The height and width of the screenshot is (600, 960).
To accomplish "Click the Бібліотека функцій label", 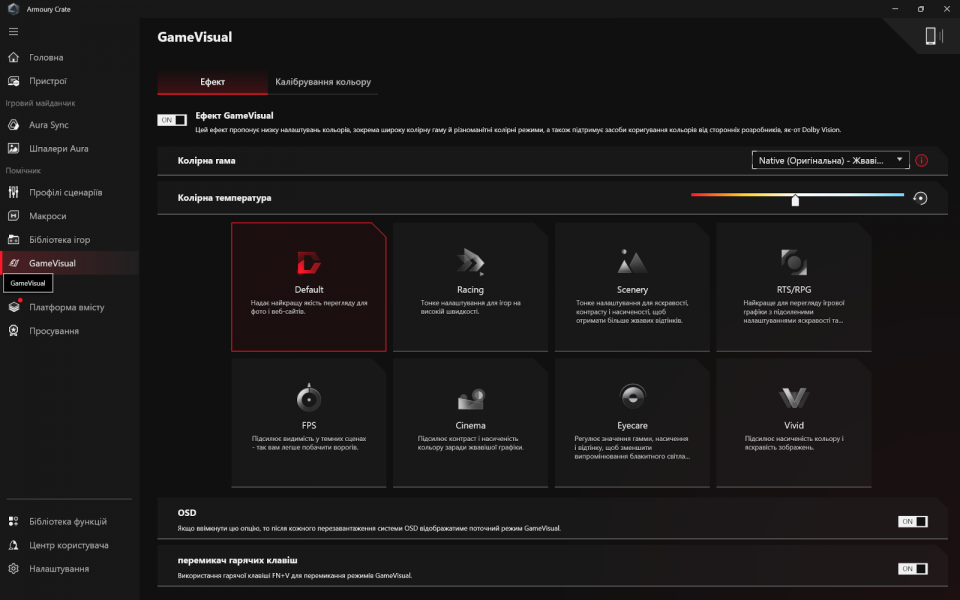I will 68,522.
